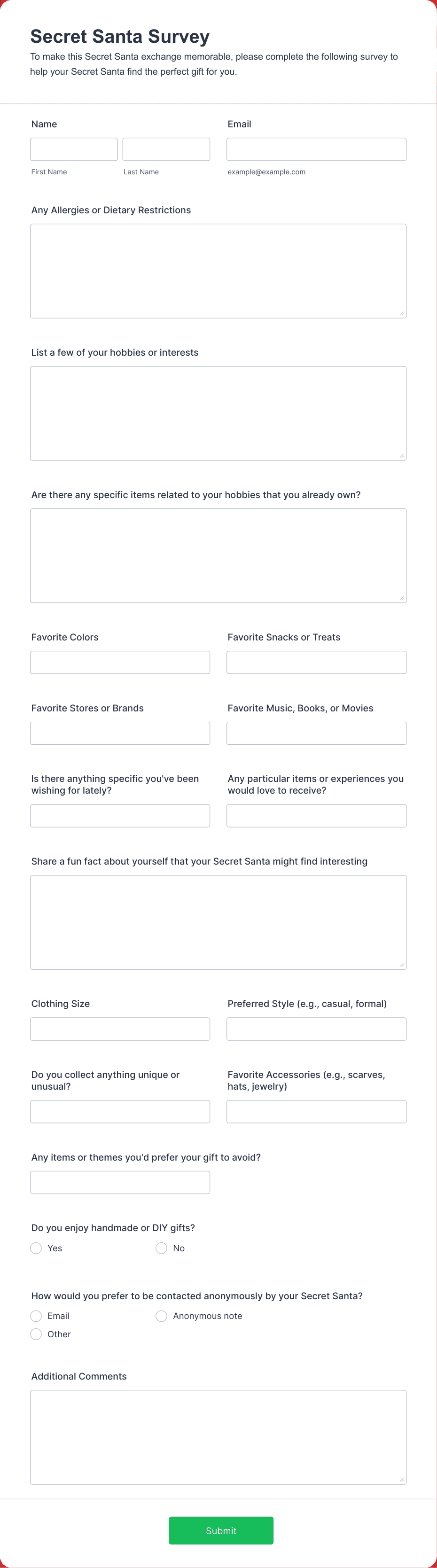
Task: Click the Preferred Style input field
Action: (317, 1029)
